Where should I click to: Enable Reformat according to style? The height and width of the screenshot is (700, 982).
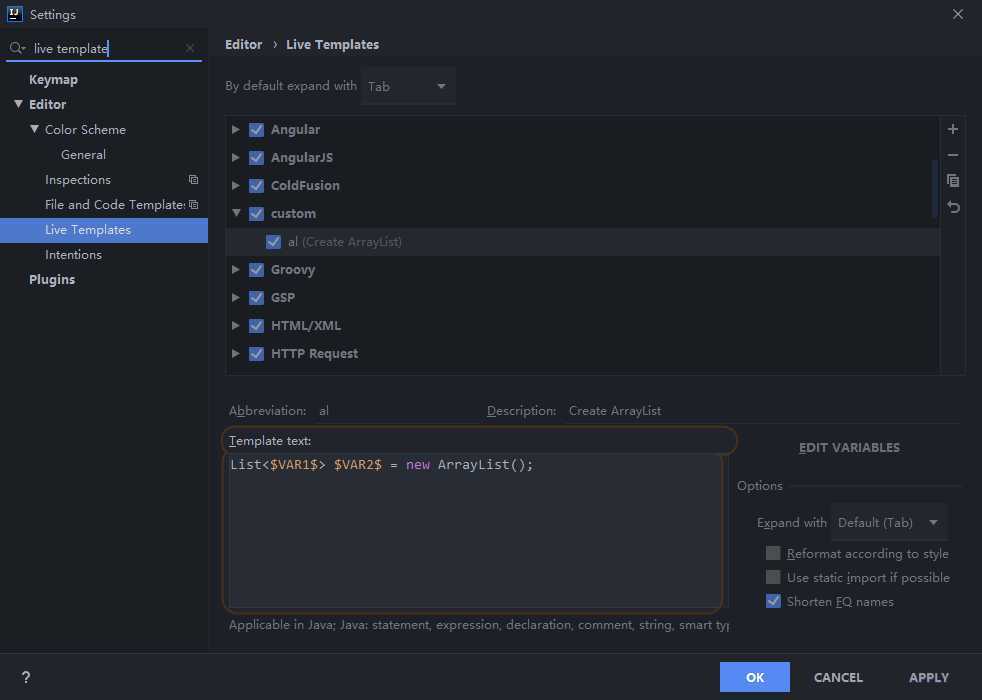(773, 553)
